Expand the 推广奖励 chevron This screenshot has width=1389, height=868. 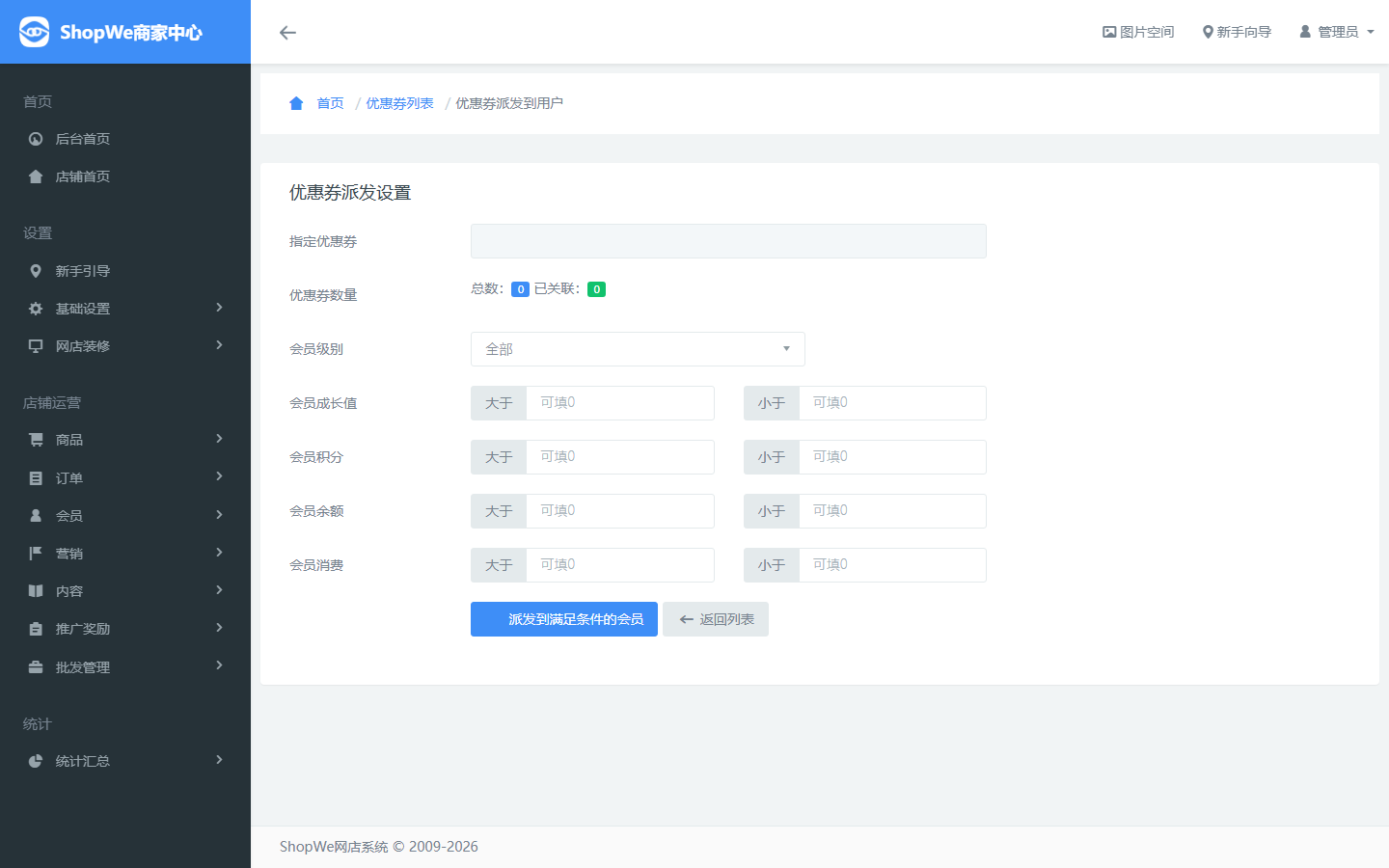[x=219, y=628]
